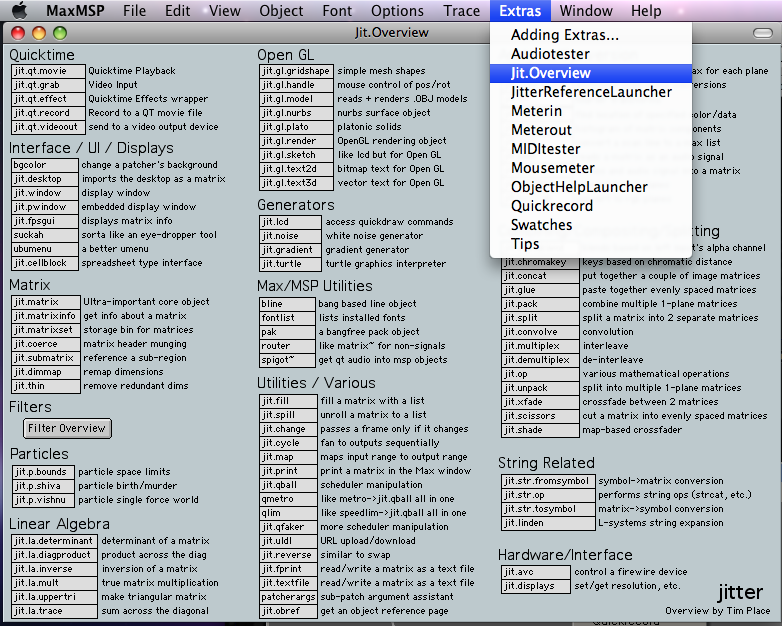
Task: Open MIDItester from the Extras menu
Action: (x=591, y=149)
